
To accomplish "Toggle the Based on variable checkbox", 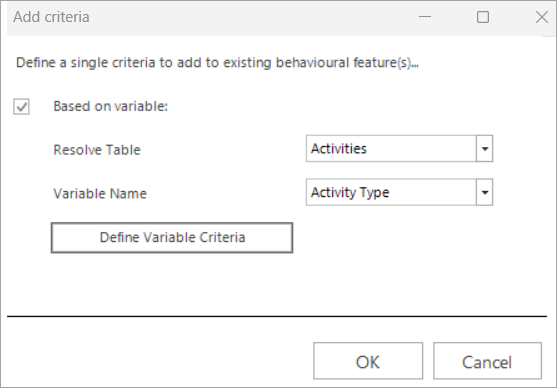I will (21, 107).
